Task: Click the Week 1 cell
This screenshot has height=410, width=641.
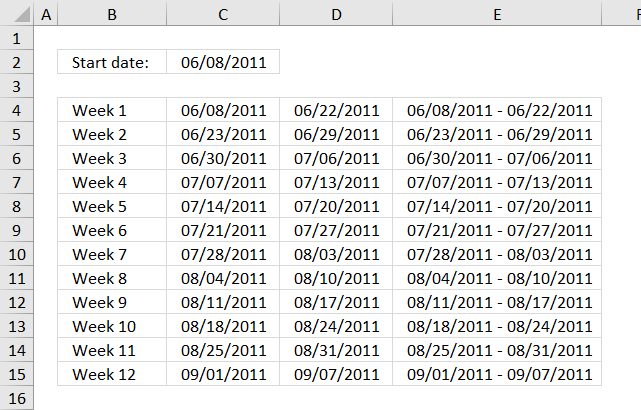Action: pyautogui.click(x=112, y=110)
